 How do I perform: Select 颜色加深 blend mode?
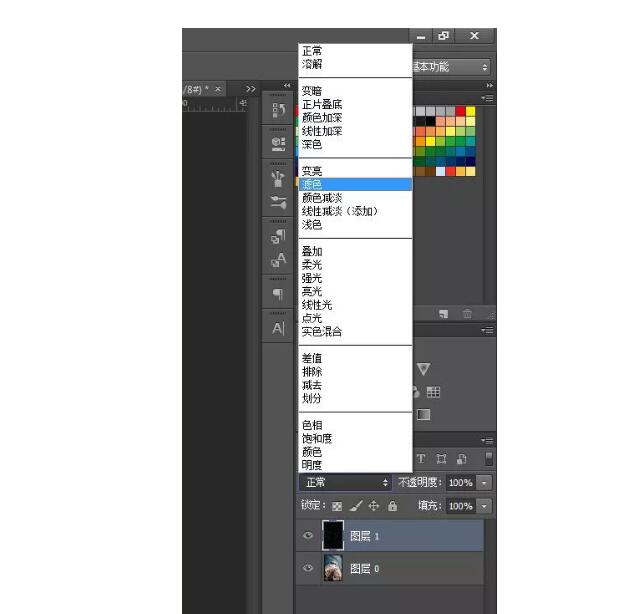point(322,118)
